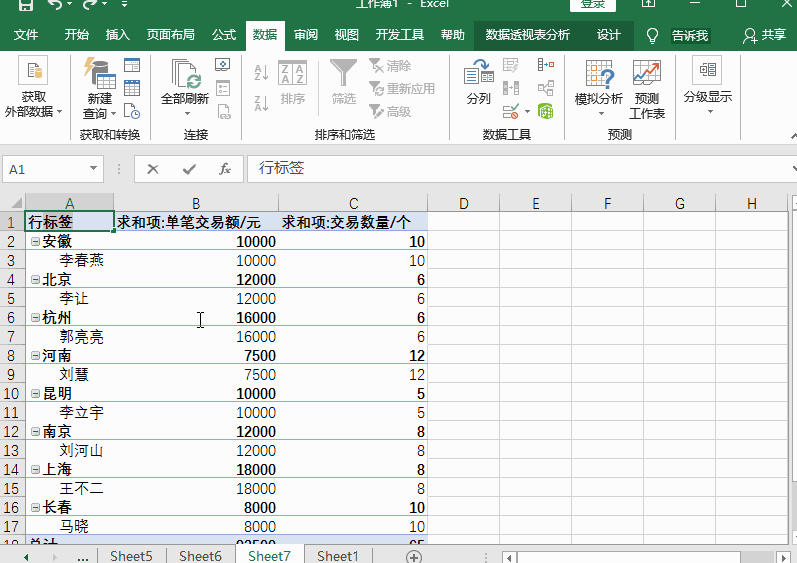
Task: Open the 分级显示 dropdown
Action: [x=707, y=112]
